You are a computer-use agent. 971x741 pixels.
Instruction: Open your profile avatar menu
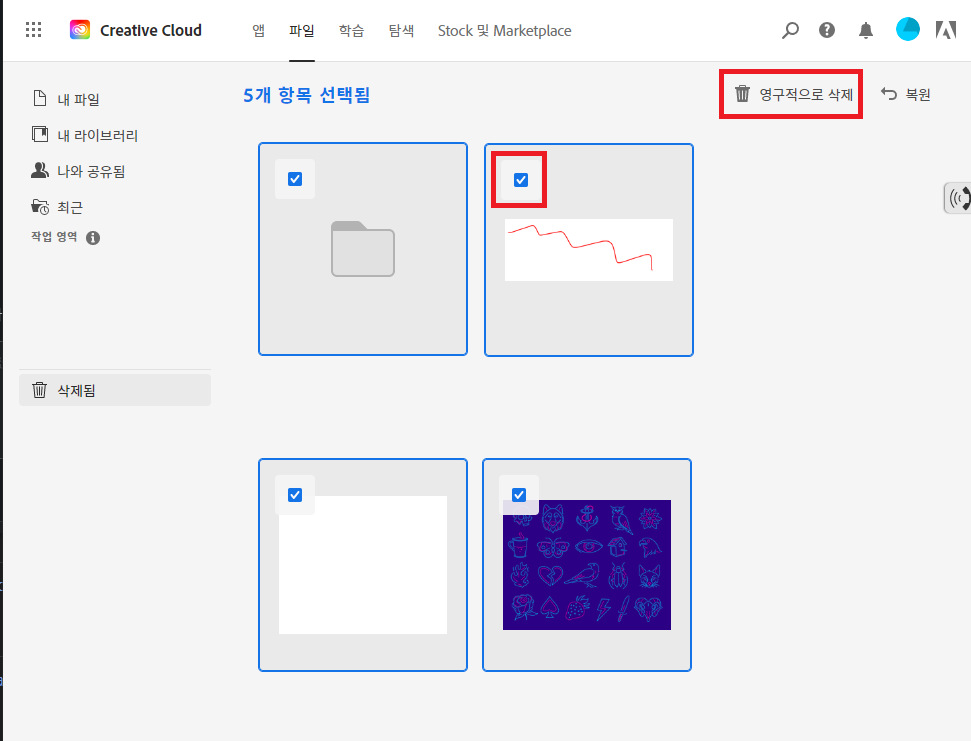pos(907,29)
